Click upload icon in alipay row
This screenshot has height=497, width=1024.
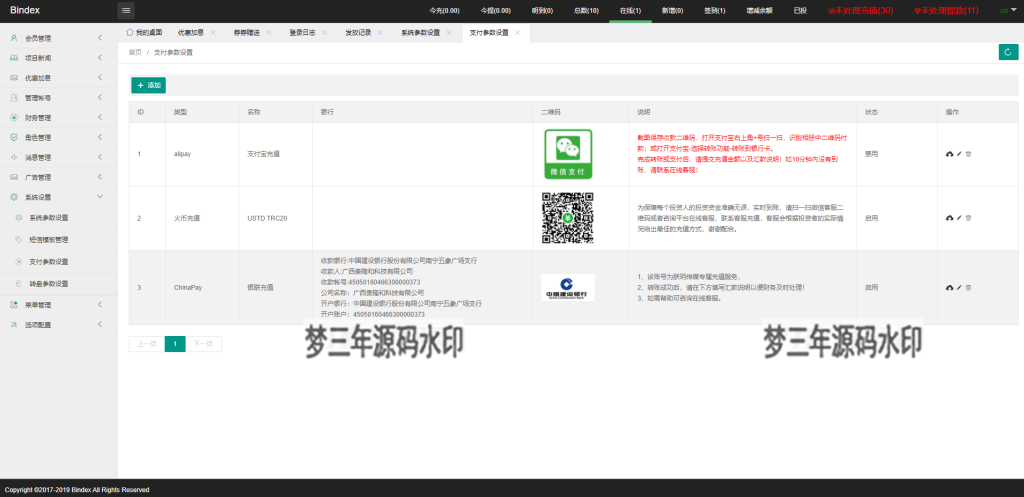click(950, 154)
